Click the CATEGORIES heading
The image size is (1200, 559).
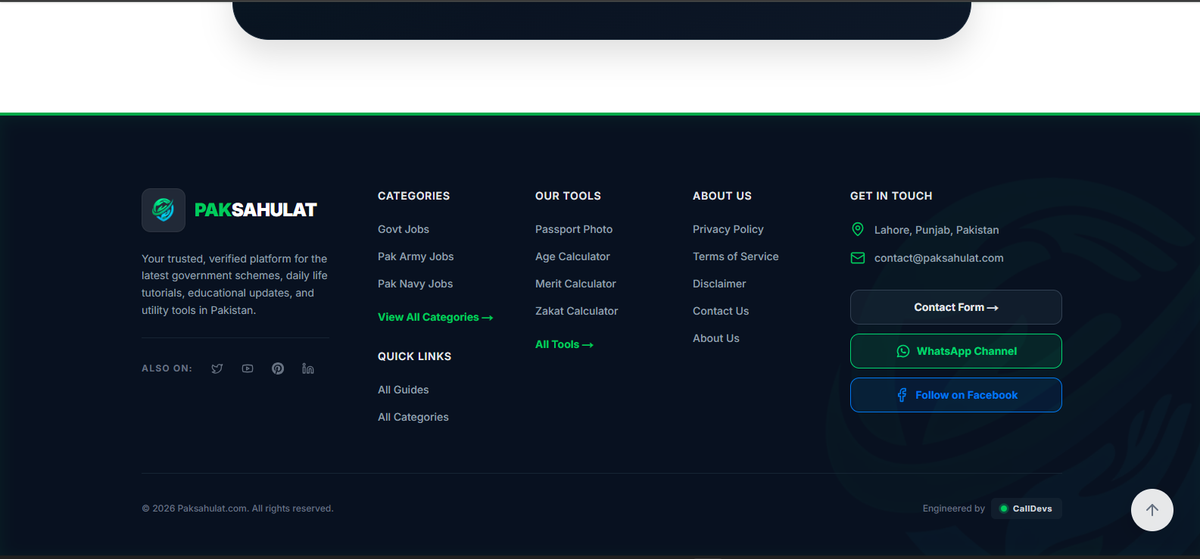click(414, 196)
